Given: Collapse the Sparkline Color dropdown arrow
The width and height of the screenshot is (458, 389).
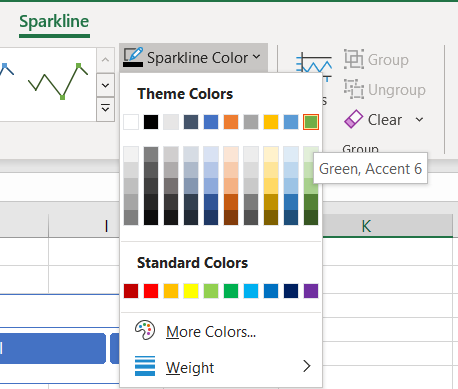Looking at the screenshot, I should click(x=256, y=57).
